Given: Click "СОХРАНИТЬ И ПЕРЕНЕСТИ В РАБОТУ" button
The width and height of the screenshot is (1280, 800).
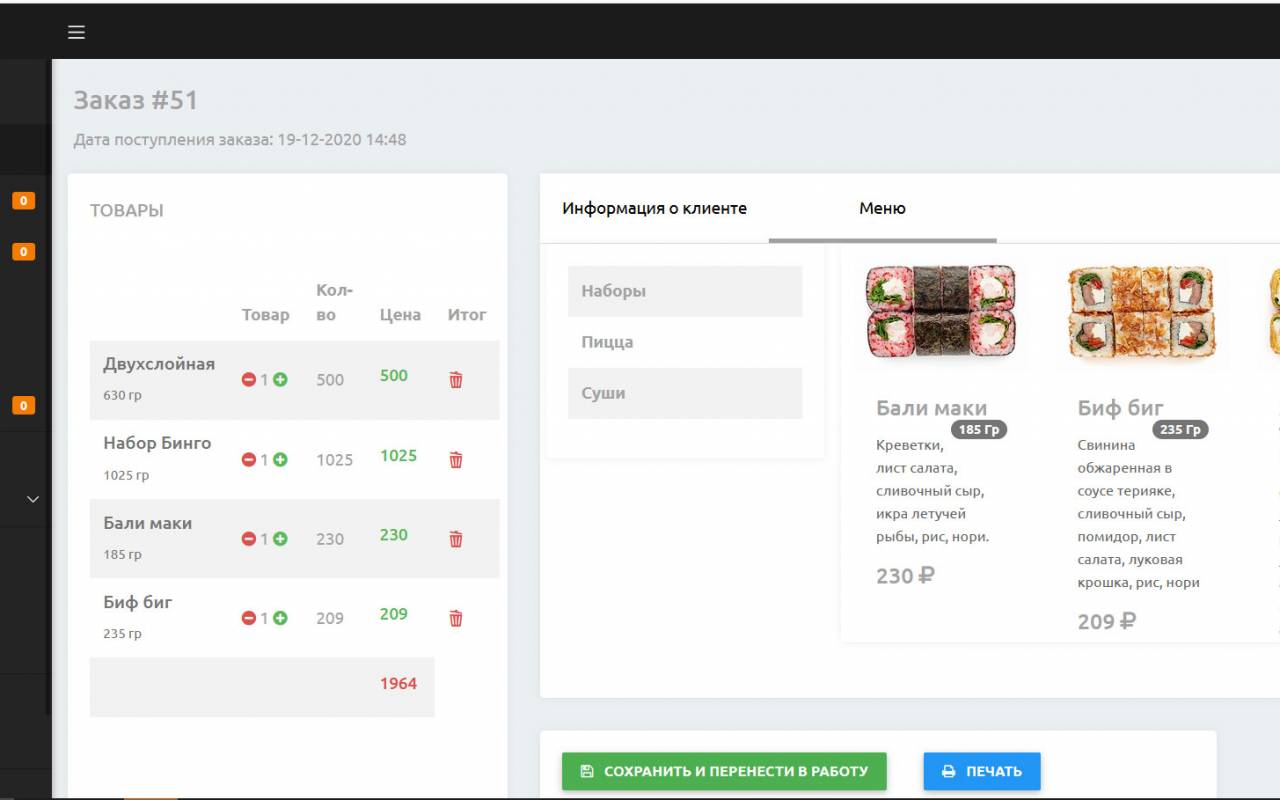Looking at the screenshot, I should click(x=723, y=771).
